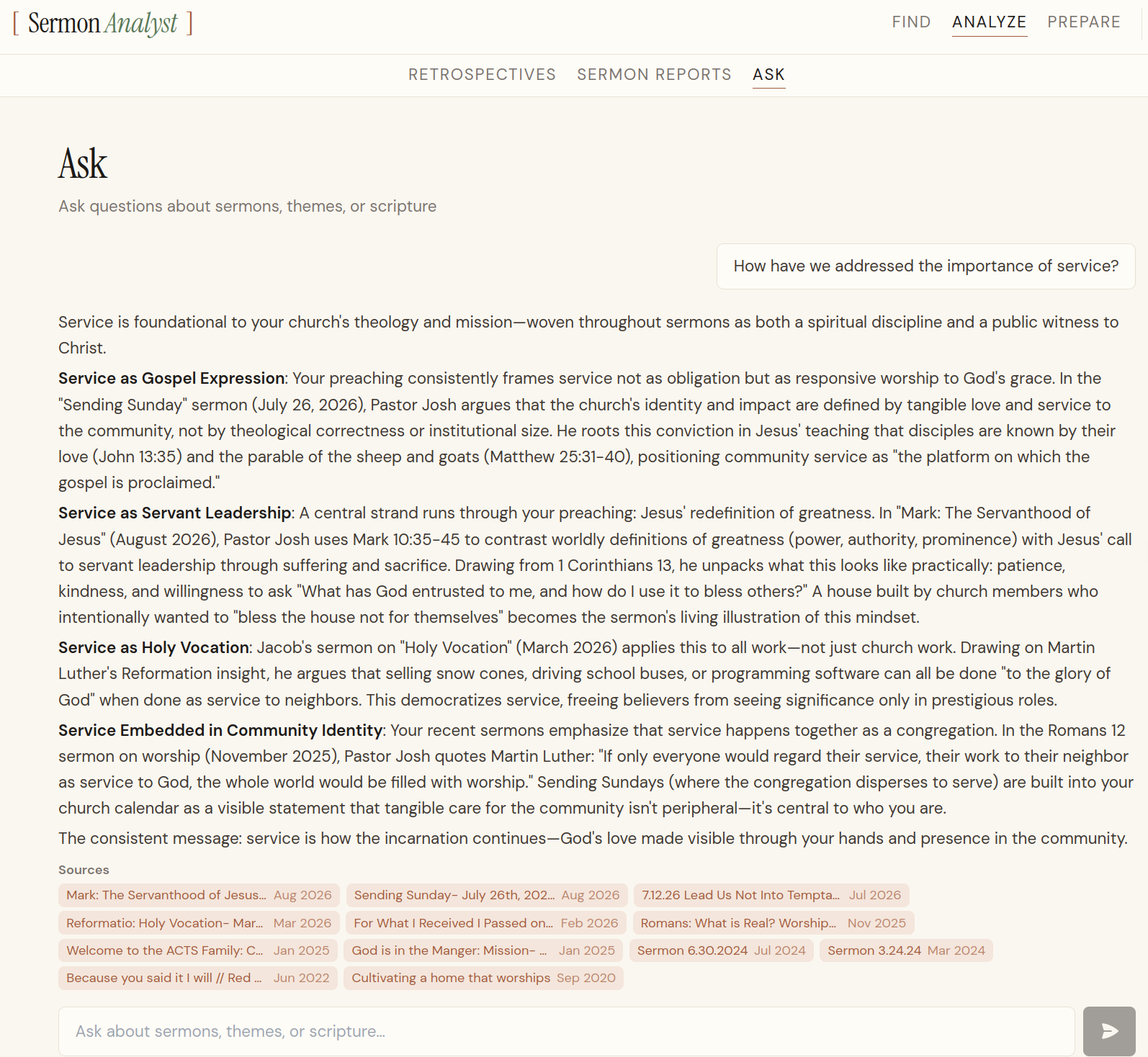Switch to the Retrospectives tab
This screenshot has height=1057, width=1148.
point(482,75)
